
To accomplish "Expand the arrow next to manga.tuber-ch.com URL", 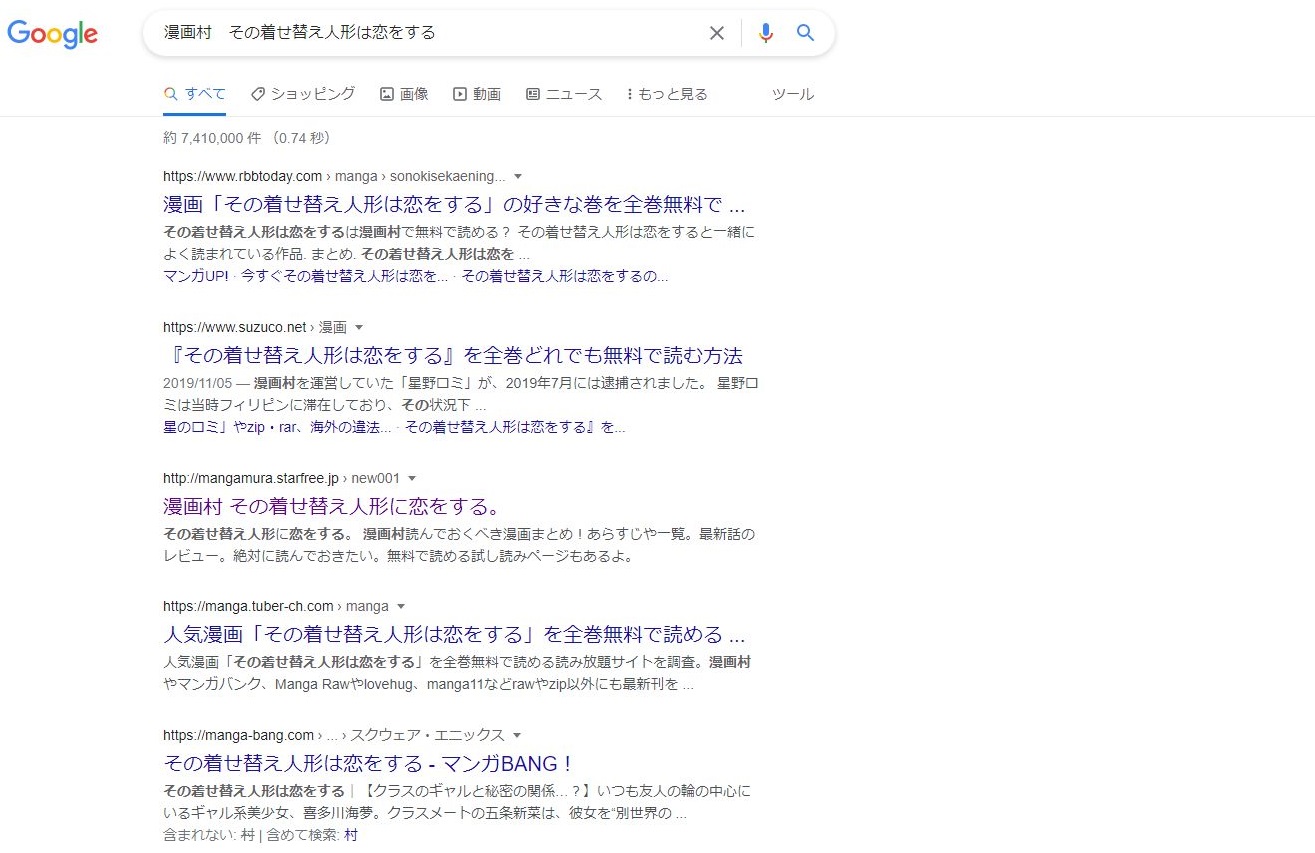I will pyautogui.click(x=401, y=606).
